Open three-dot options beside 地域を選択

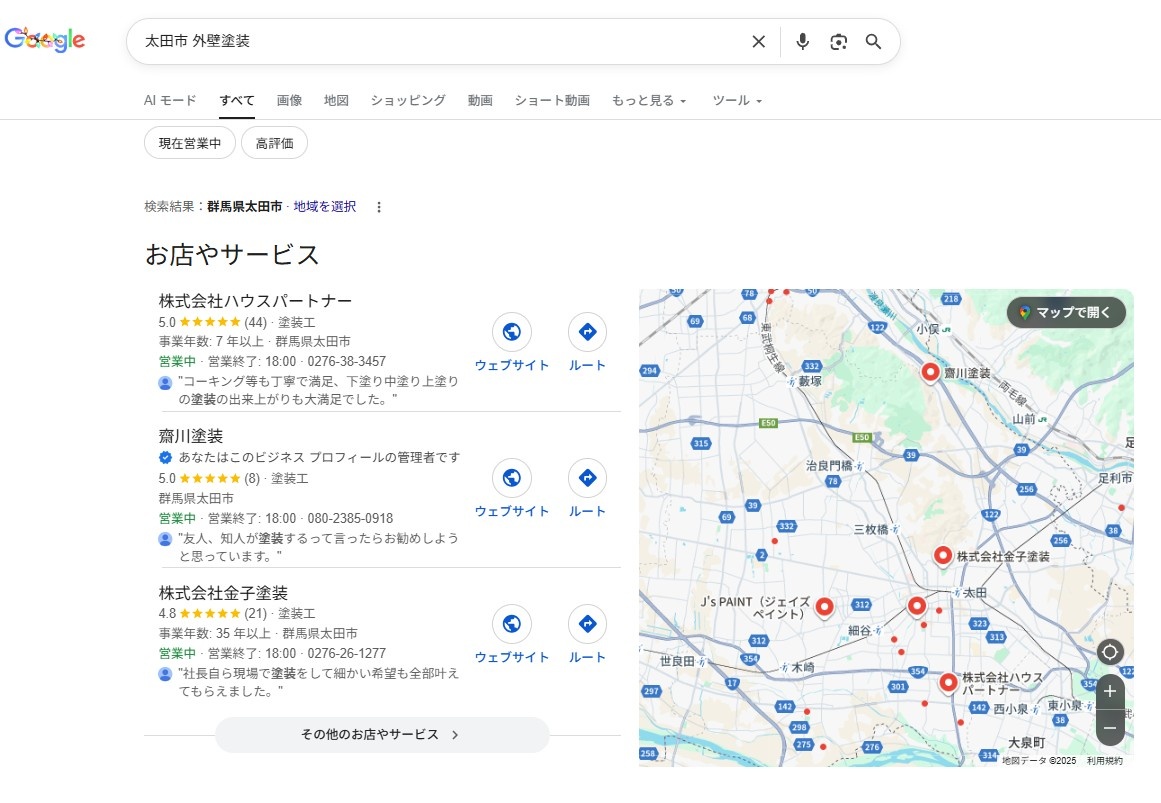tap(379, 207)
